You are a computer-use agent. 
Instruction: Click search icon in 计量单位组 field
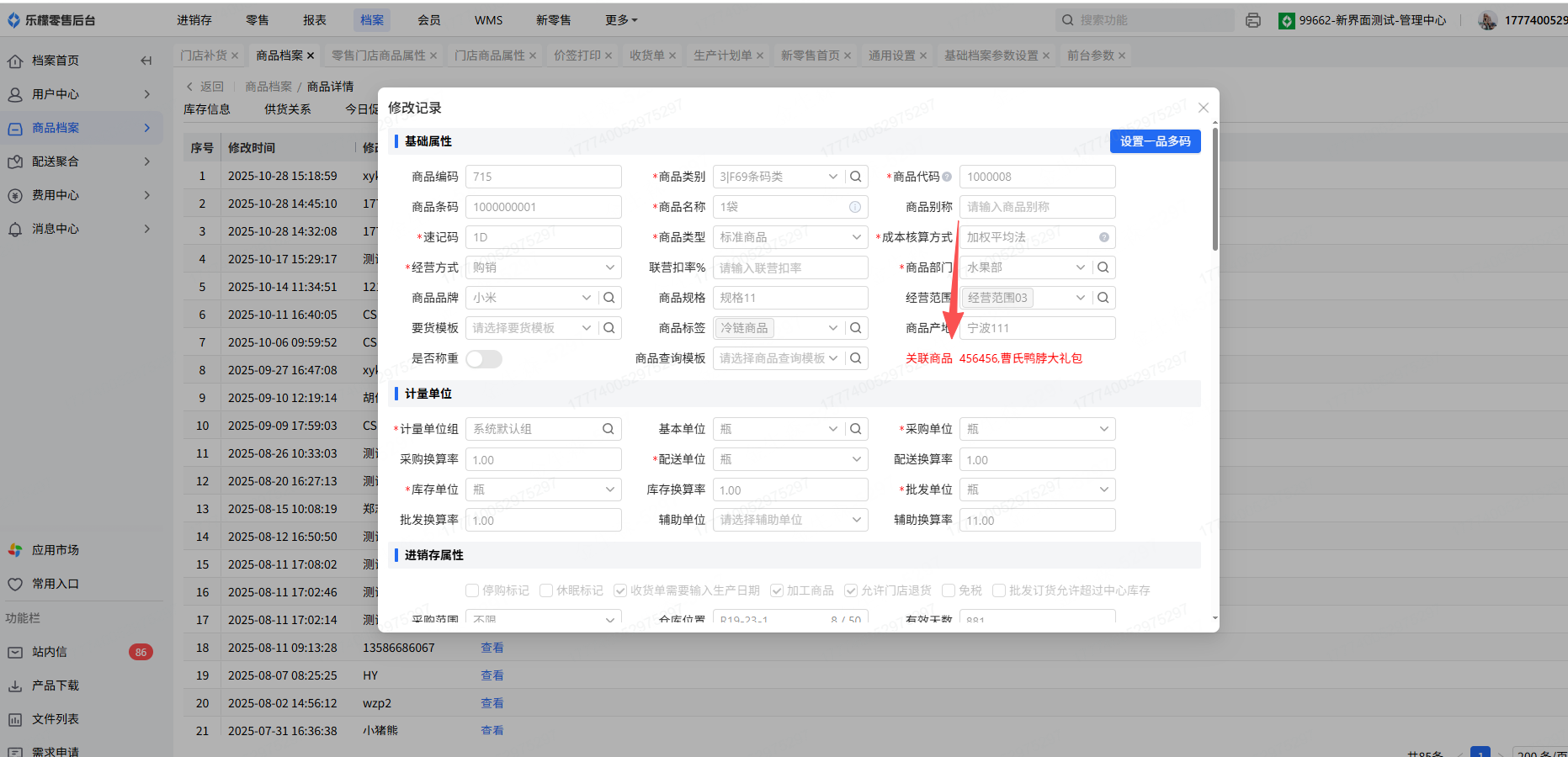tap(608, 429)
